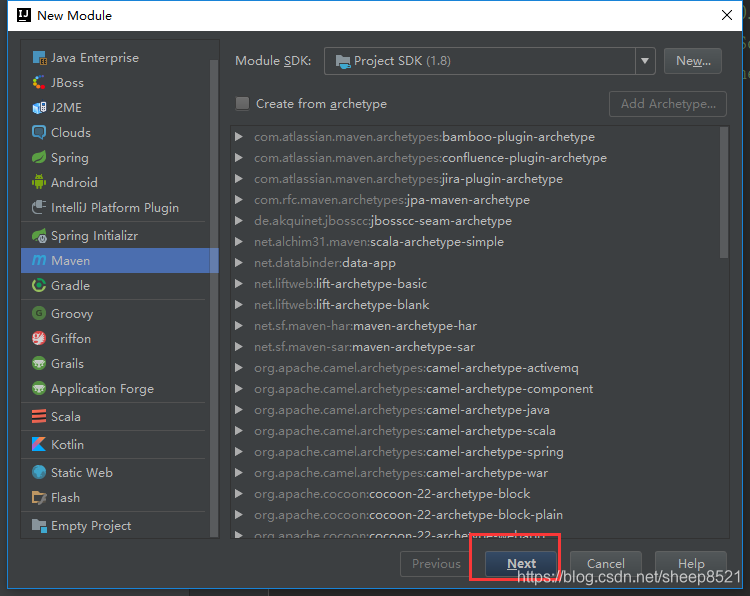Enable Create from archetype checkbox
Viewport: 750px width, 596px height.
(x=243, y=103)
